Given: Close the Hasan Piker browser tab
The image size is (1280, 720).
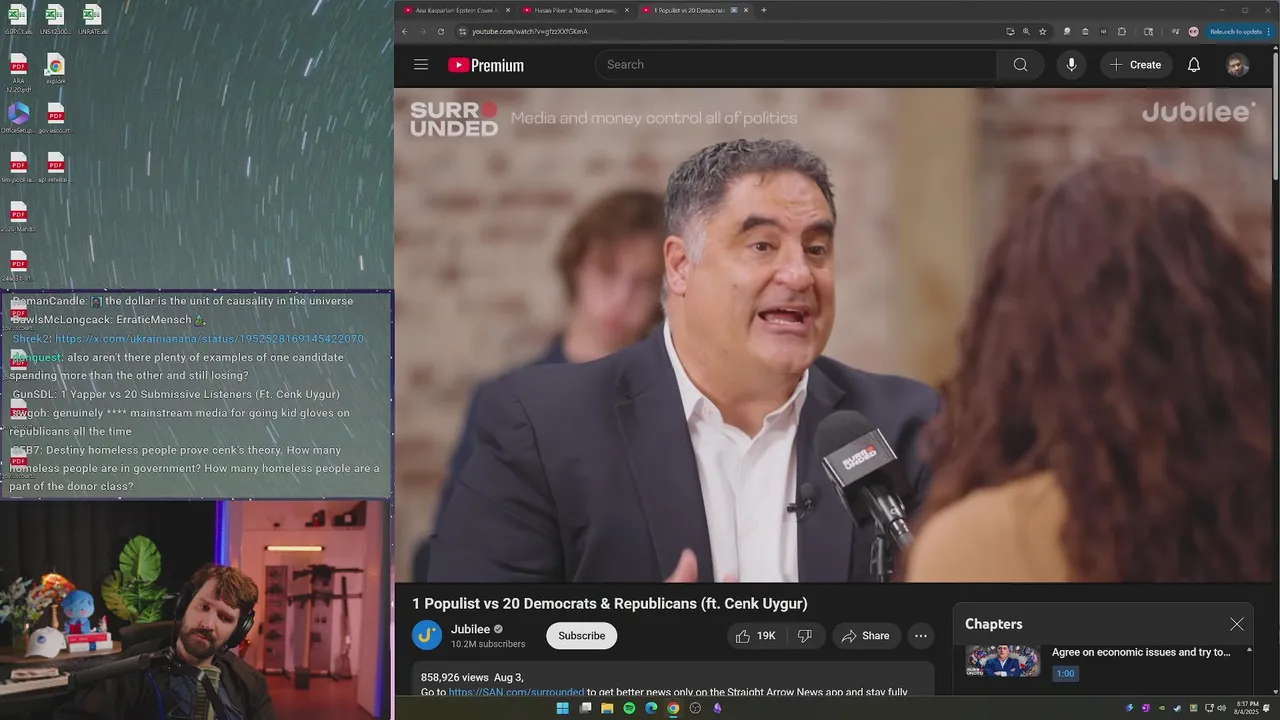Looking at the screenshot, I should (627, 10).
